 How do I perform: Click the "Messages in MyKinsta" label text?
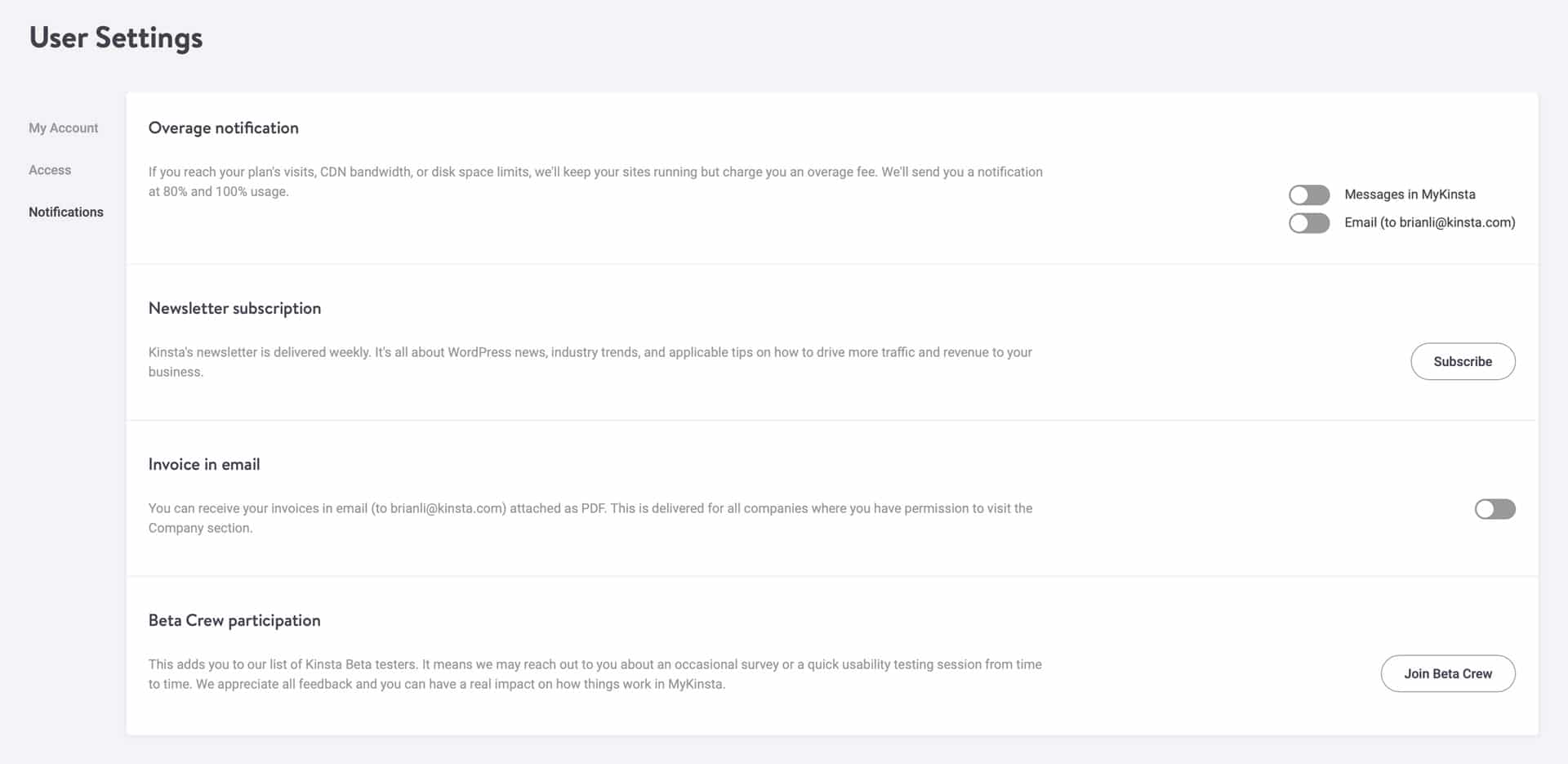(x=1410, y=194)
